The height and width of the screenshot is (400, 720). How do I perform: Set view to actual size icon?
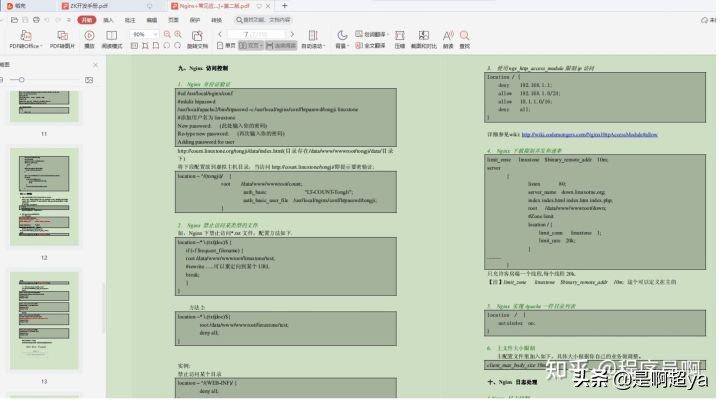(134, 45)
